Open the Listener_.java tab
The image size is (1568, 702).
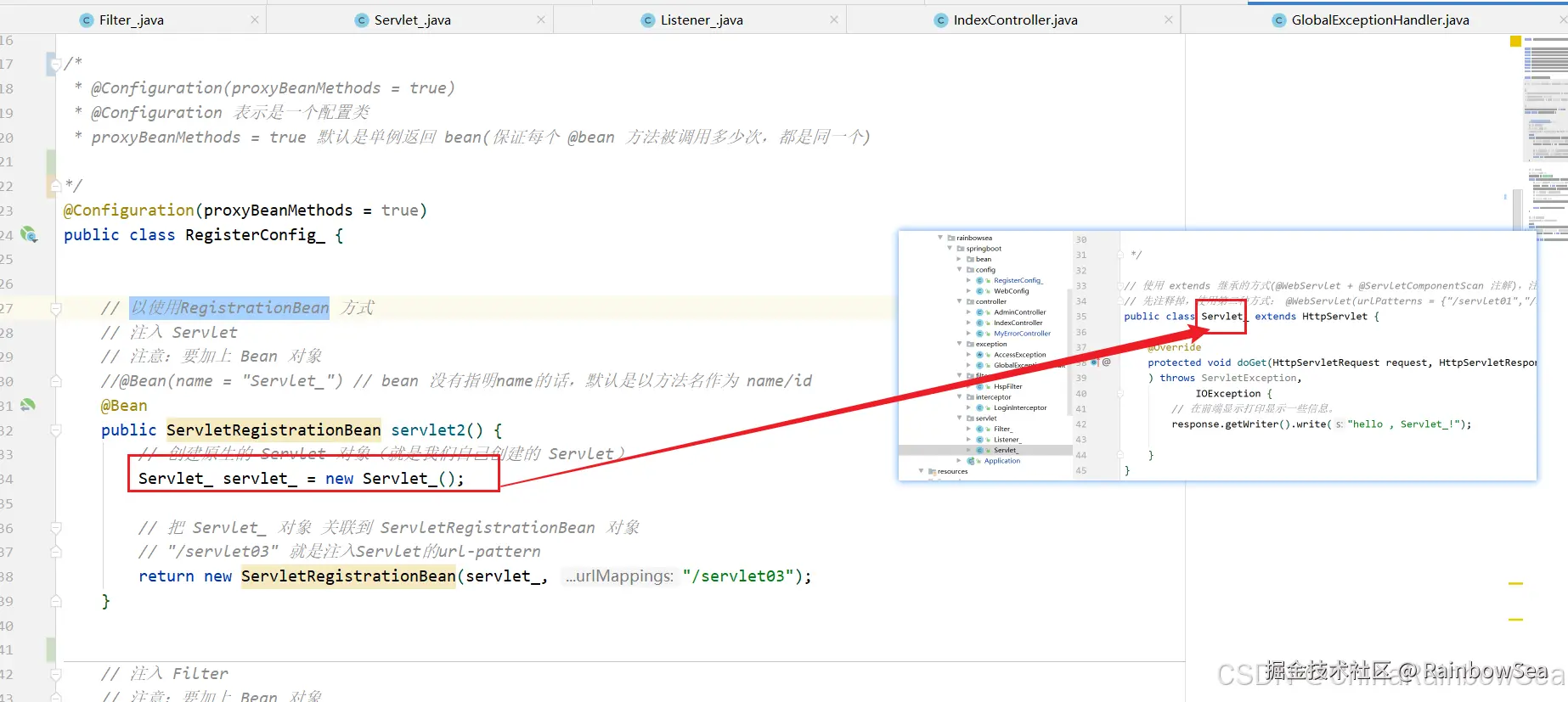point(702,20)
